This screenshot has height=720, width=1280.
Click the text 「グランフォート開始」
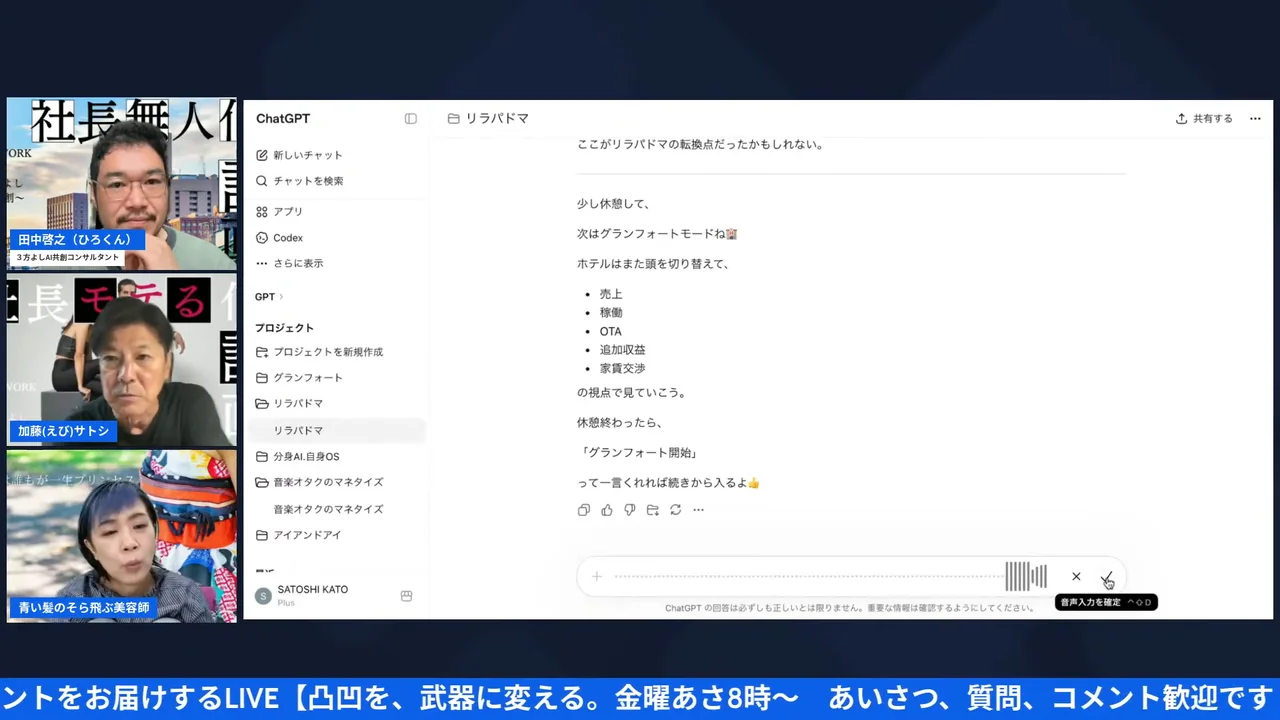tap(640, 453)
